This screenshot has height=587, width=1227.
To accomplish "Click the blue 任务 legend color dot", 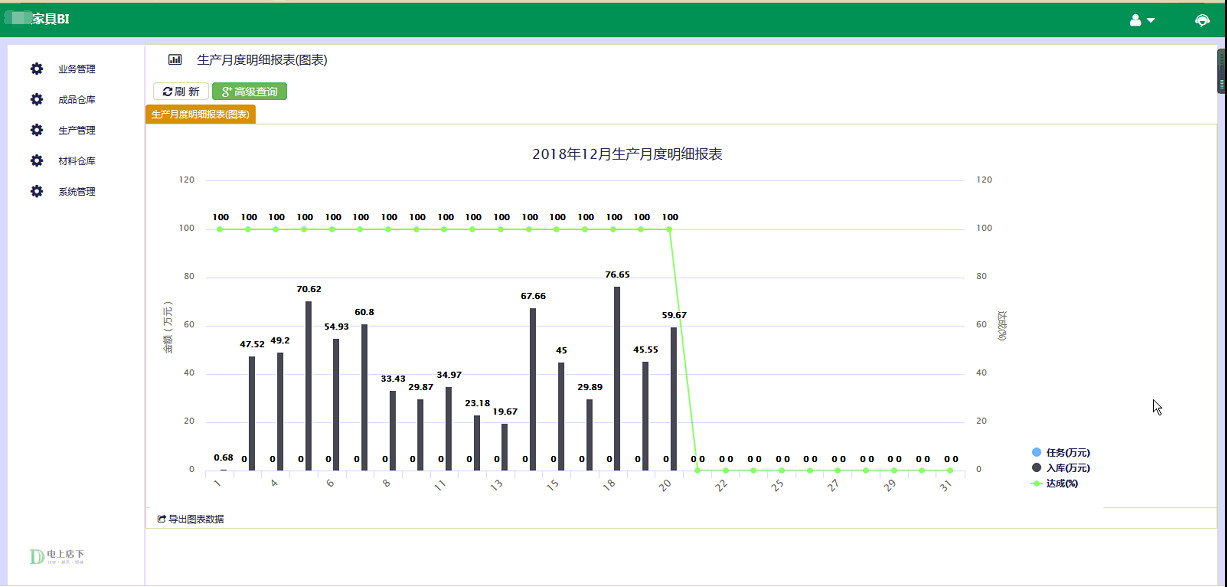I will 1036,452.
